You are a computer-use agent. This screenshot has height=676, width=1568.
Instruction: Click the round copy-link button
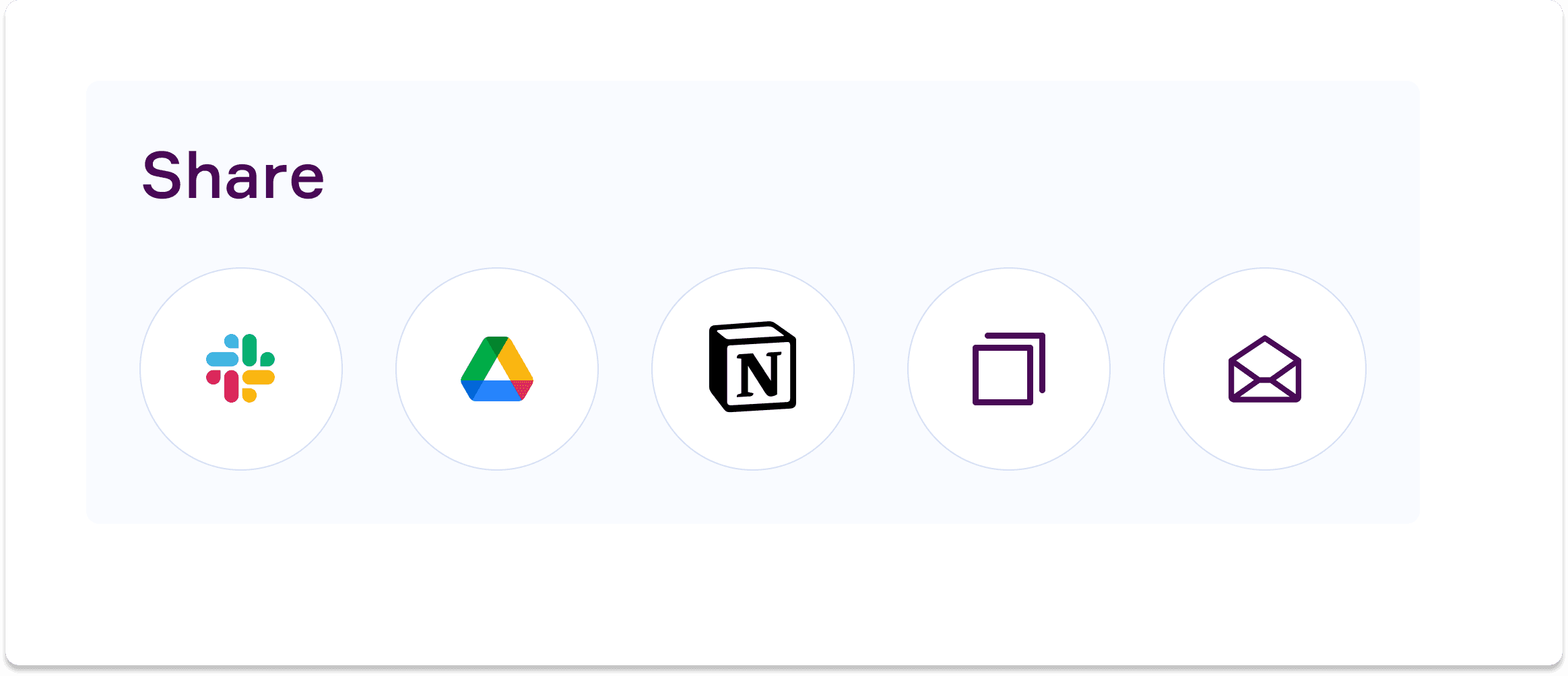(1009, 369)
